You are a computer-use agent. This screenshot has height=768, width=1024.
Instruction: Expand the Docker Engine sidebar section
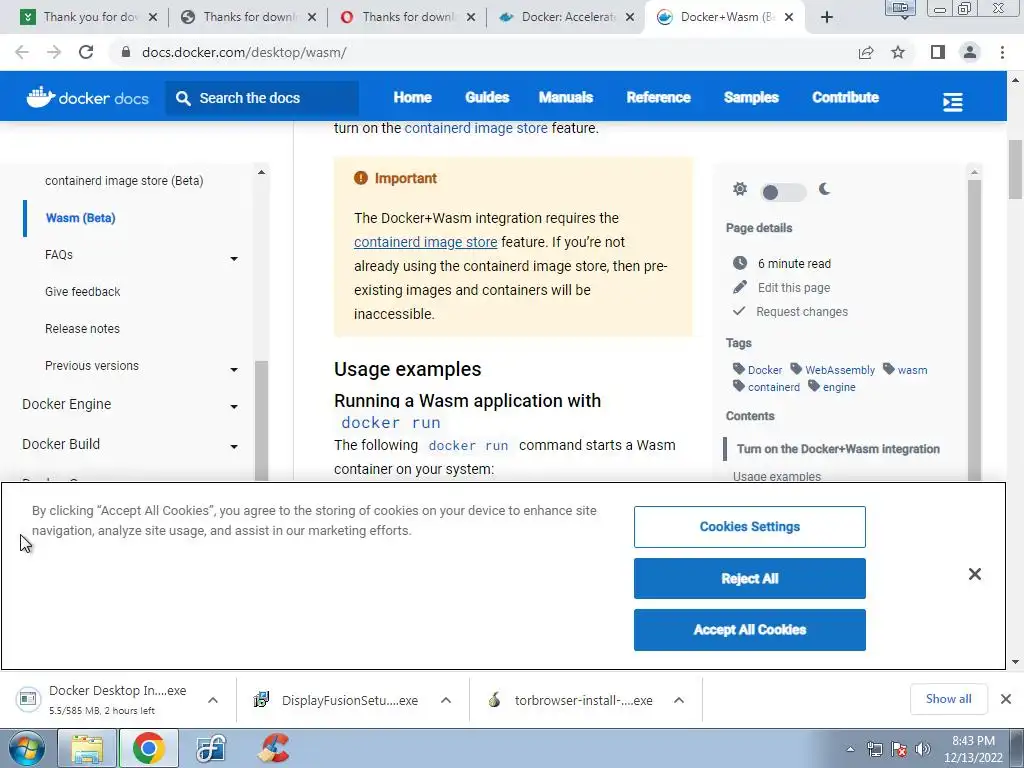pyautogui.click(x=234, y=408)
